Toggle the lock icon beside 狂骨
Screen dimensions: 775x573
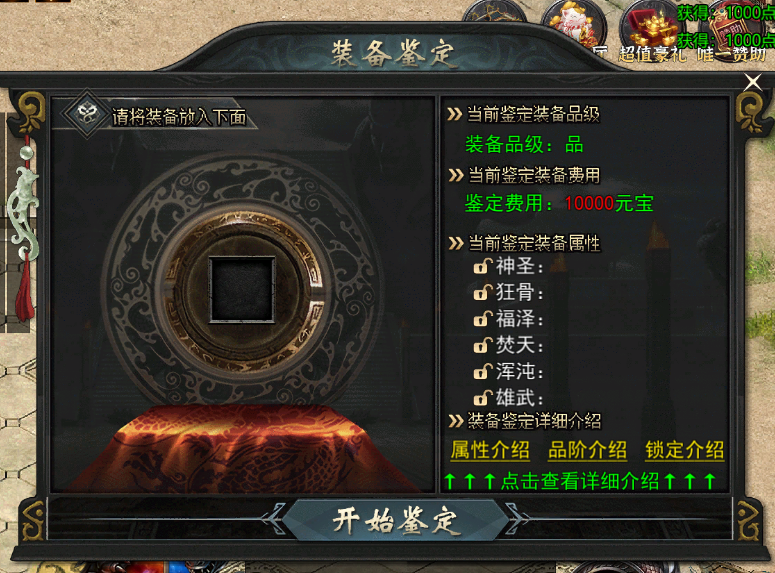coord(483,293)
